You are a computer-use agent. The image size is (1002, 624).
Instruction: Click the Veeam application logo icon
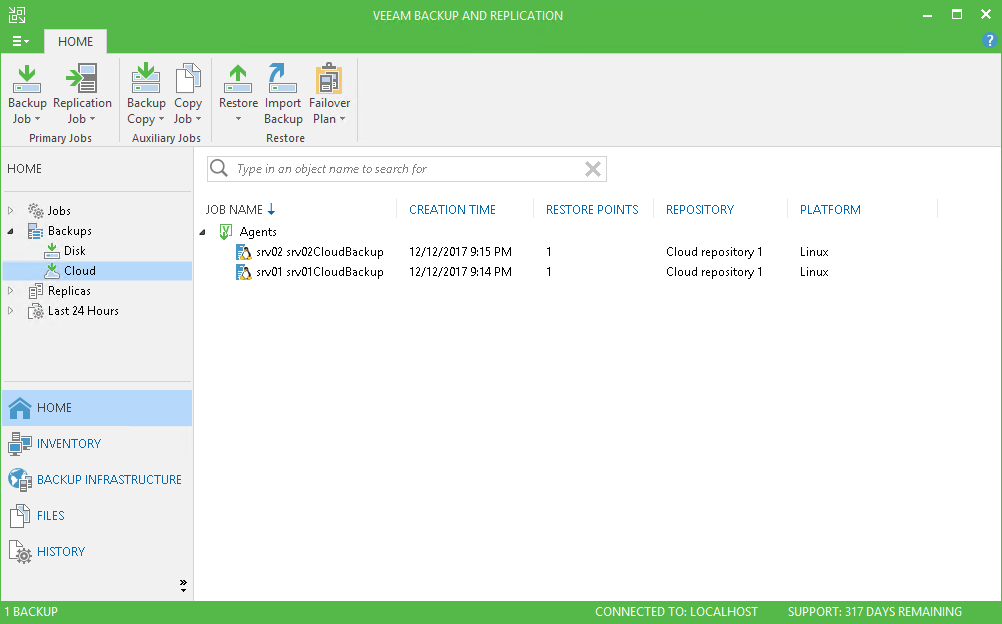17,15
